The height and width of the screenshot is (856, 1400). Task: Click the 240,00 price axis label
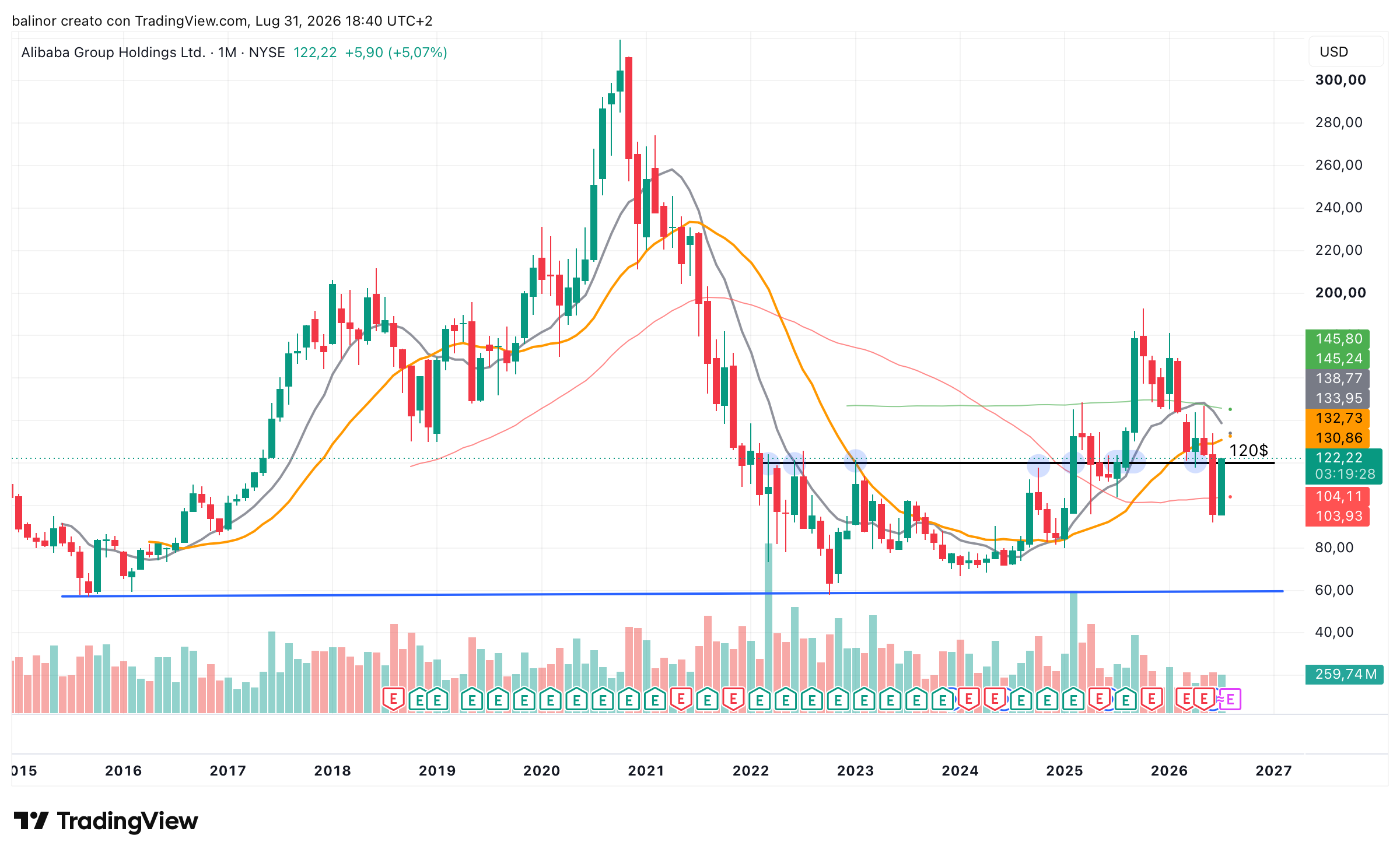point(1339,208)
